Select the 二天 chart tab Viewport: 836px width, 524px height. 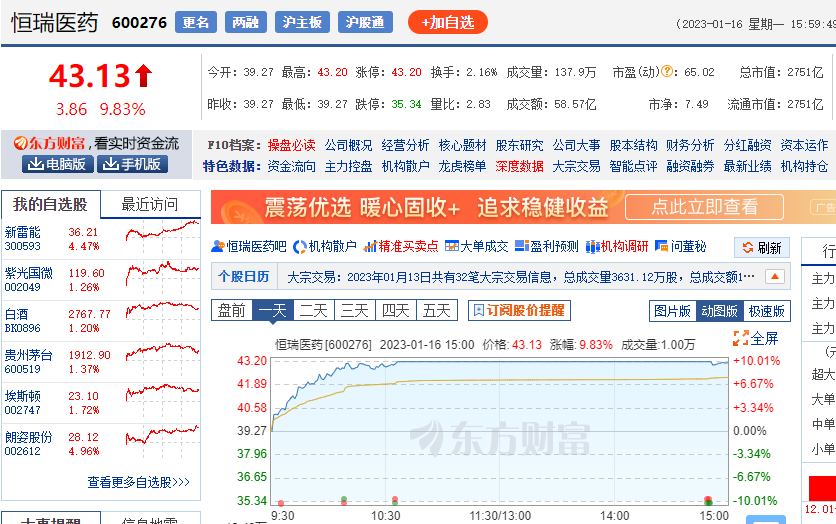(x=314, y=310)
